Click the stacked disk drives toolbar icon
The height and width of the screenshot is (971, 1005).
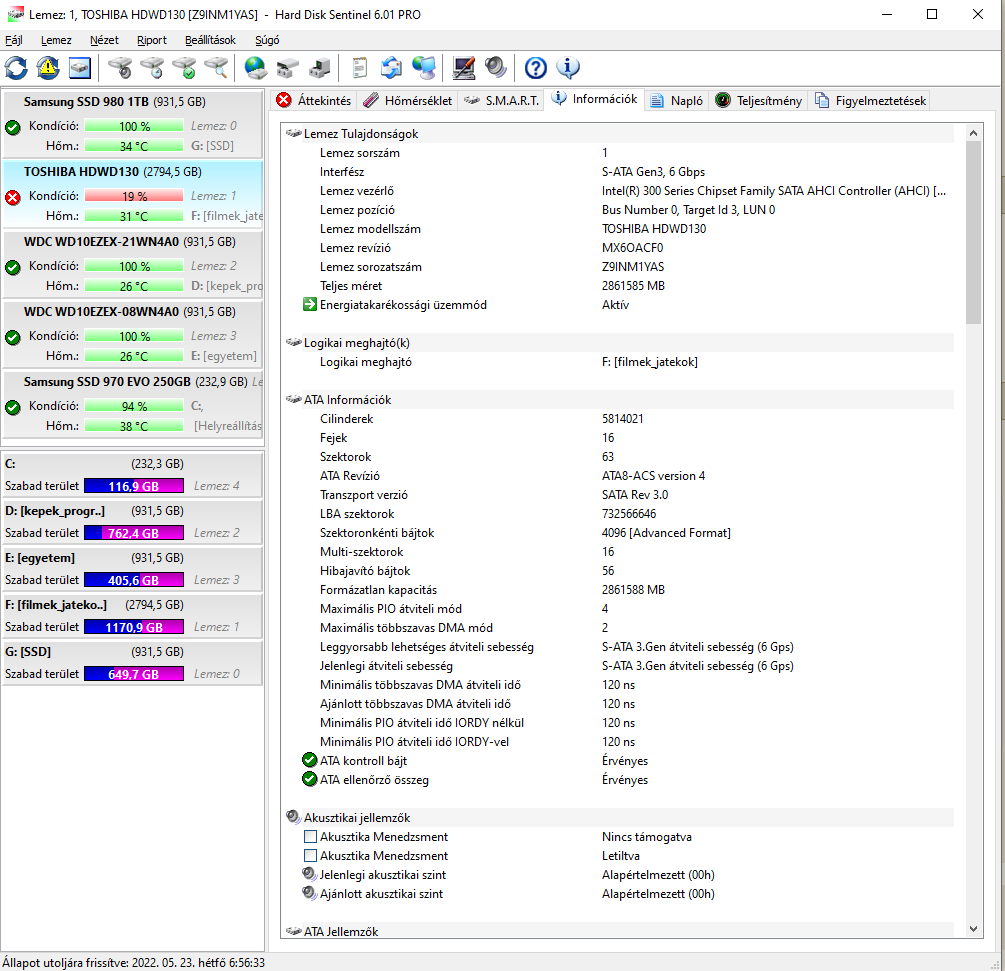(x=288, y=67)
